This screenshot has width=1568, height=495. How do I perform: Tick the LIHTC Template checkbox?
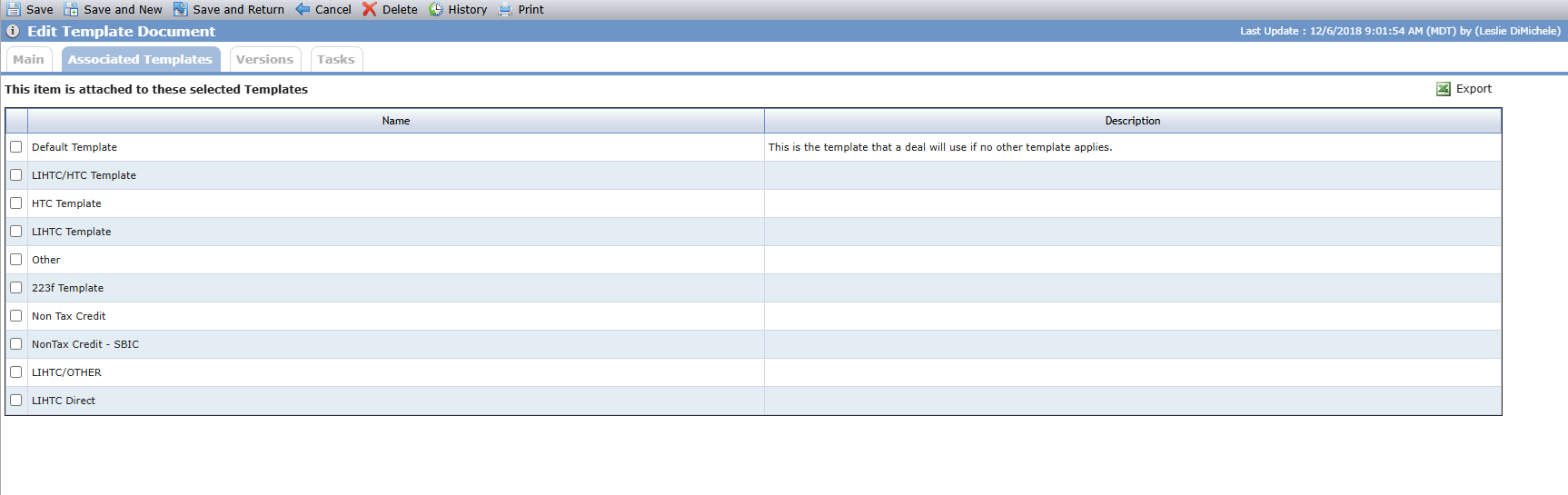(x=16, y=232)
